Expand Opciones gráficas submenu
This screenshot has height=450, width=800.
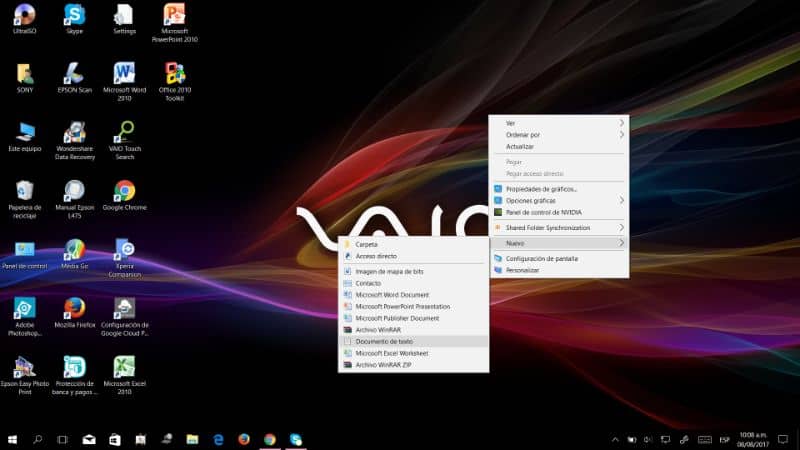coord(559,201)
